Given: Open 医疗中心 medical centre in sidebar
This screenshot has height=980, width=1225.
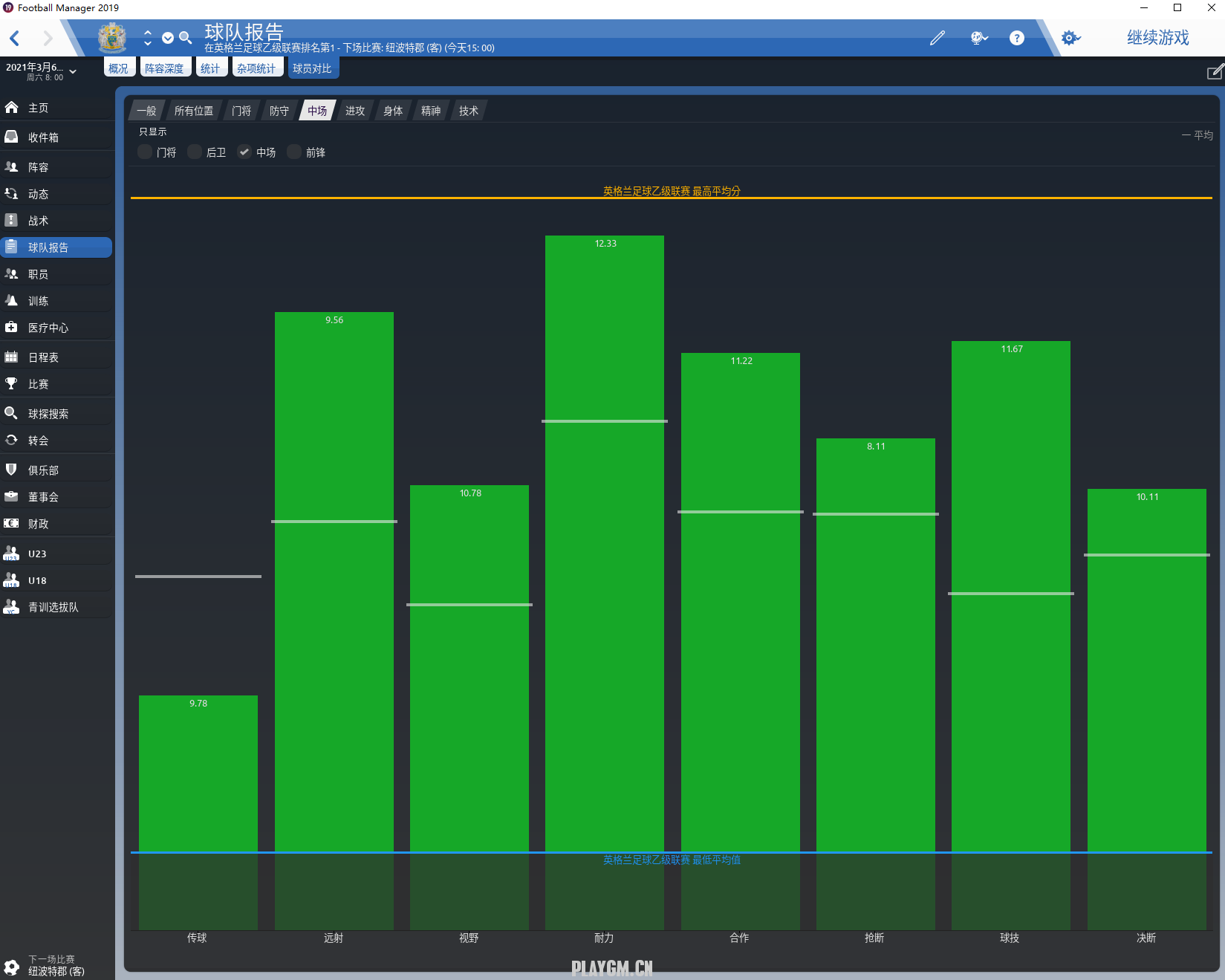Looking at the screenshot, I should pos(56,328).
